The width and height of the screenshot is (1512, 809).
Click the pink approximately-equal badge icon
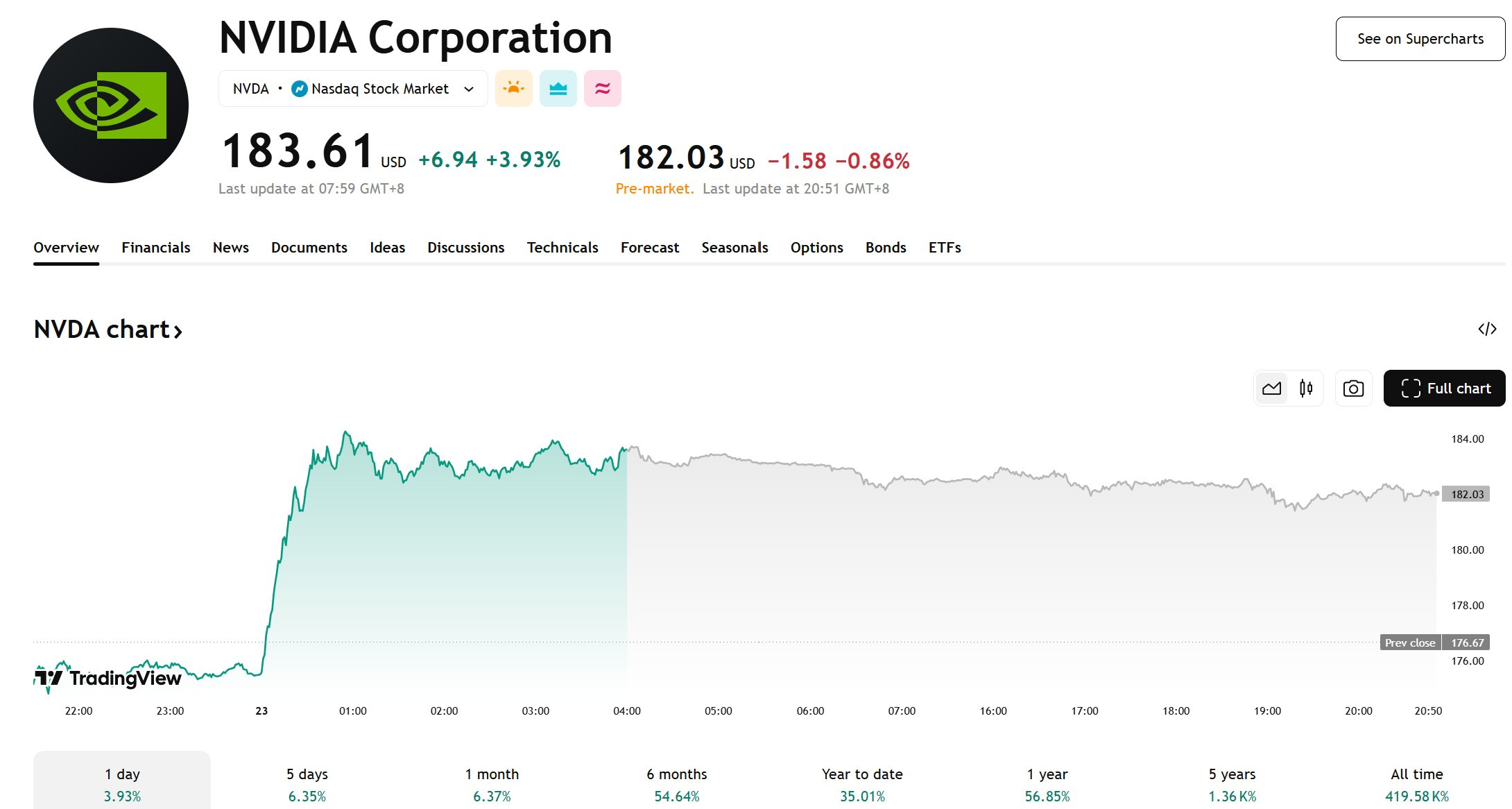603,89
